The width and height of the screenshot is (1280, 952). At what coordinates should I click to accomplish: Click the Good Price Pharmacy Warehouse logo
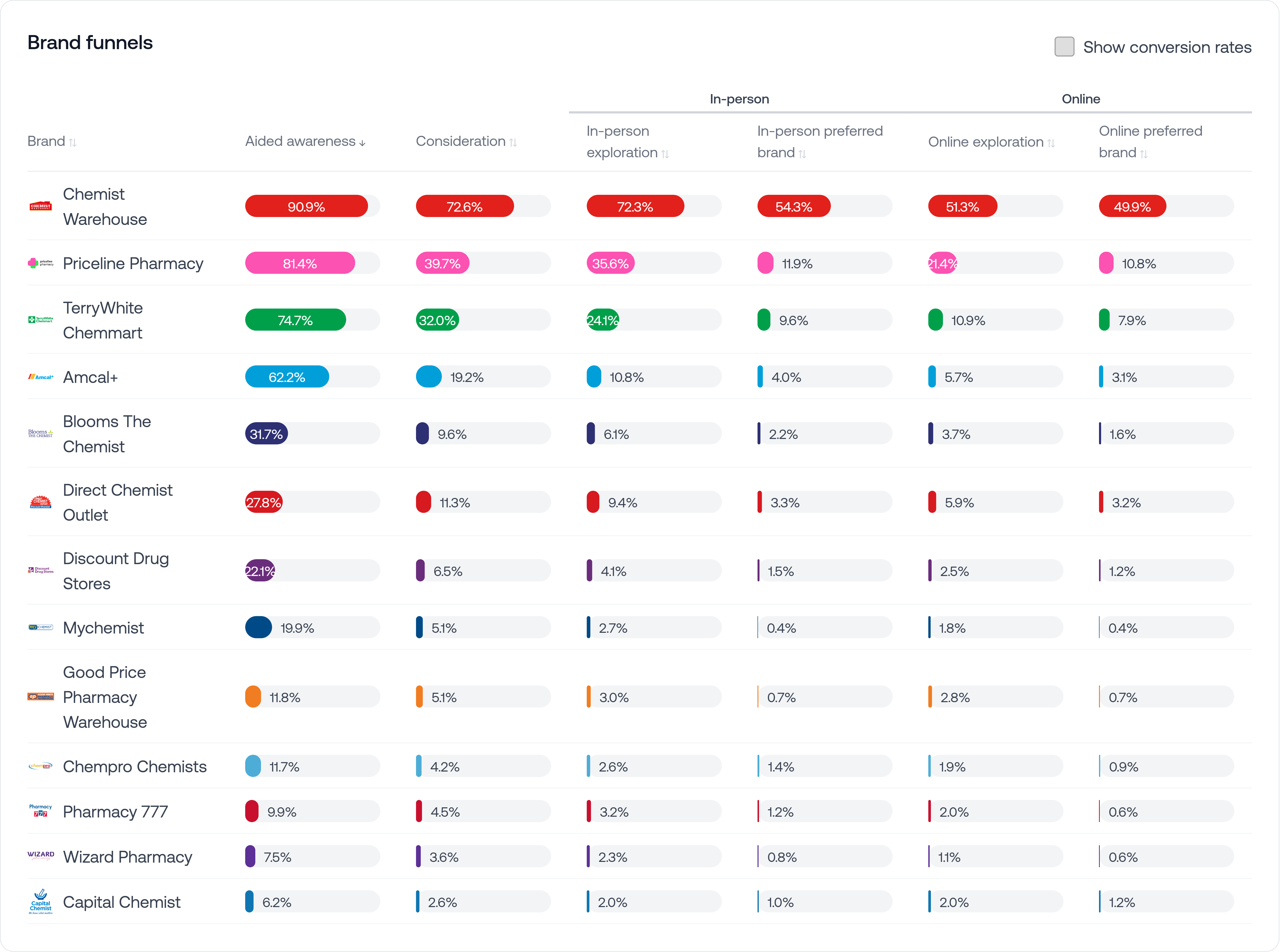(41, 697)
